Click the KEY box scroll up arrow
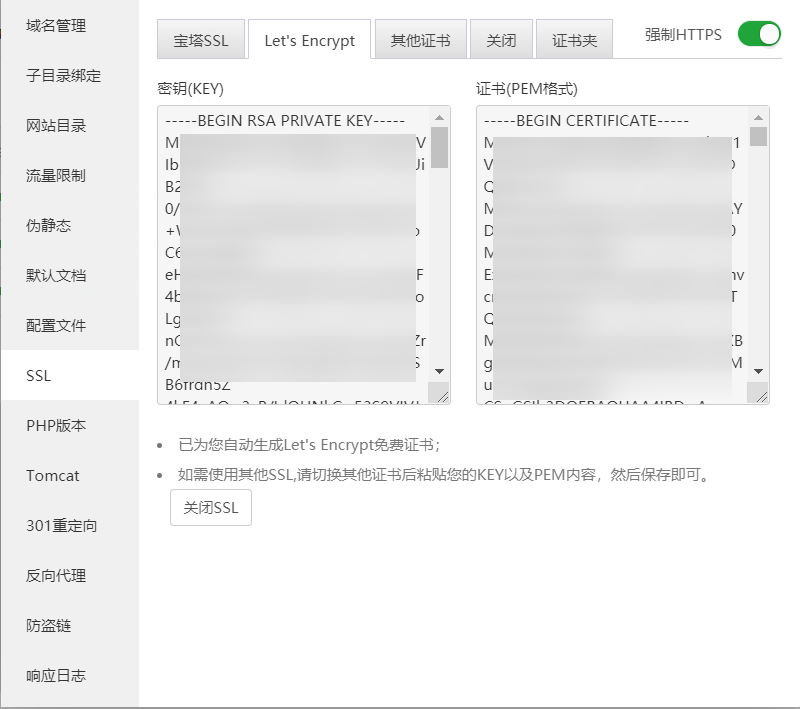Screen dimensions: 800x709 pos(439,118)
